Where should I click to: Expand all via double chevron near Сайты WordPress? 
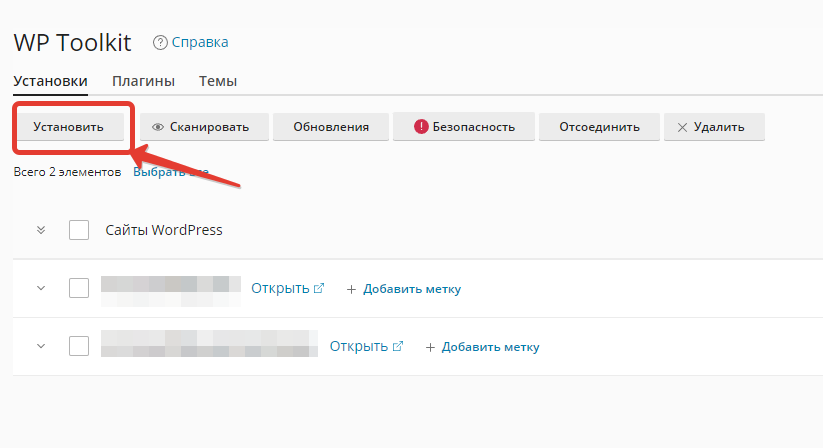click(41, 230)
